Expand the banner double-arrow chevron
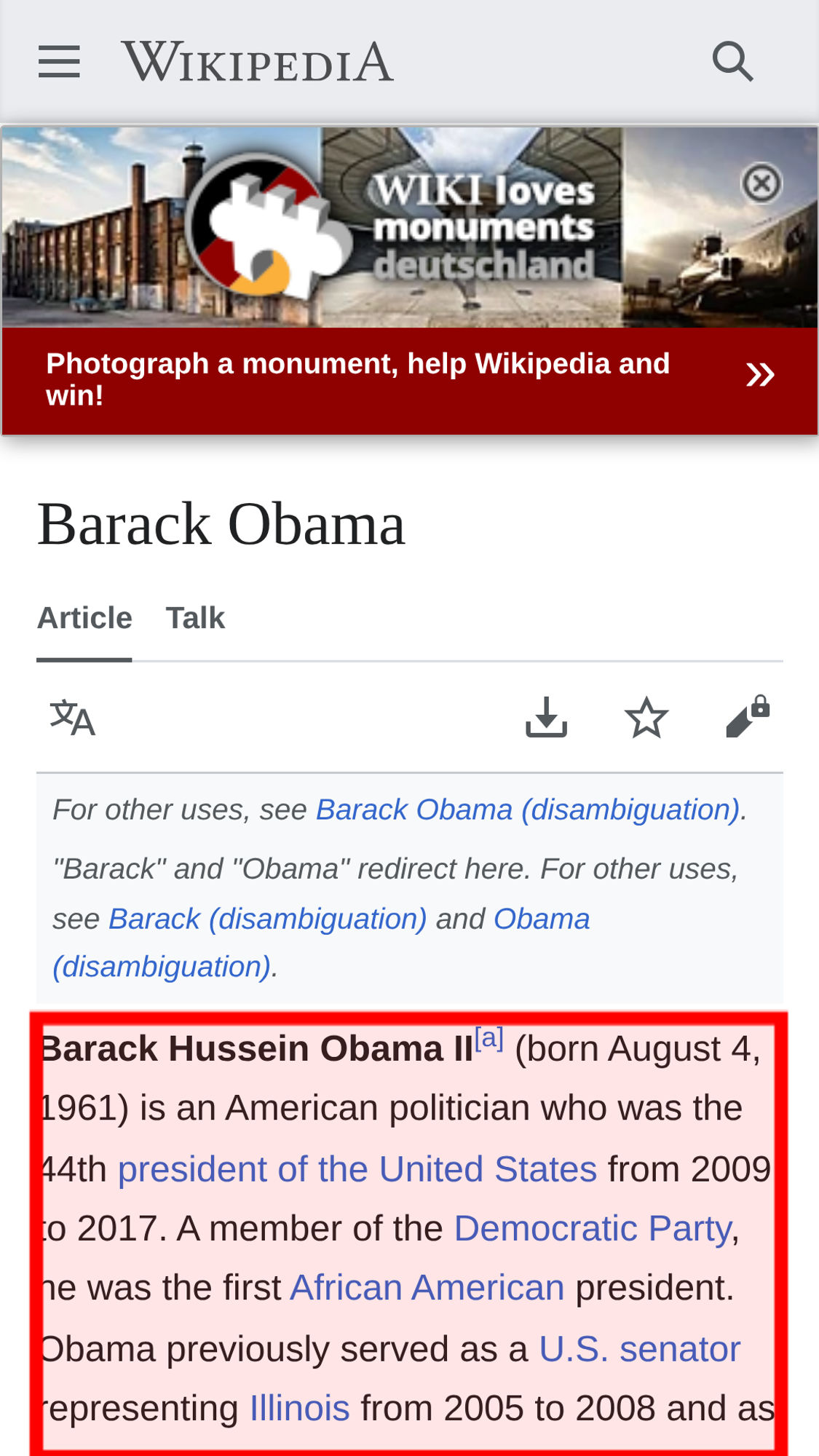Screen dimensions: 819x1456 click(760, 375)
